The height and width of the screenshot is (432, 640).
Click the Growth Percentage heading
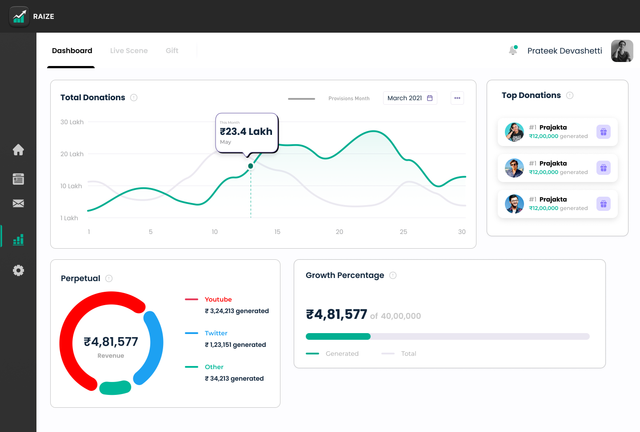tap(345, 276)
